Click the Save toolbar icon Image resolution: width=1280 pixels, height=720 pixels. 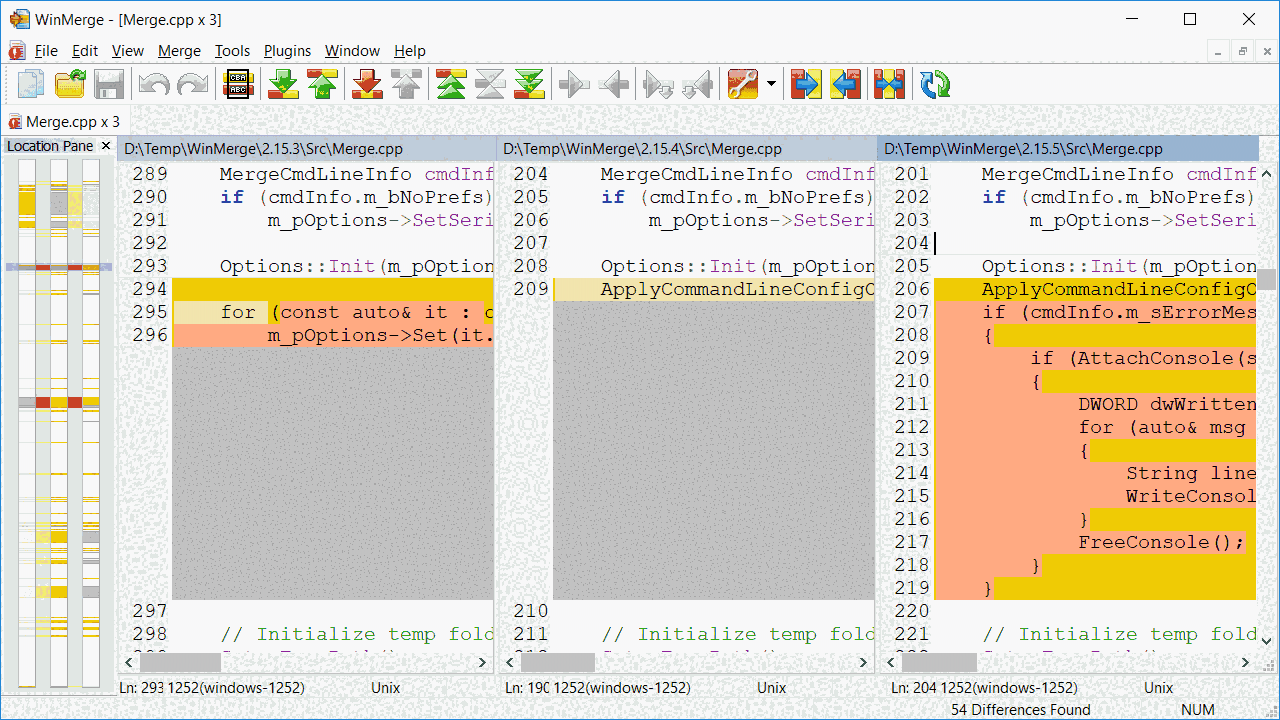pyautogui.click(x=108, y=84)
